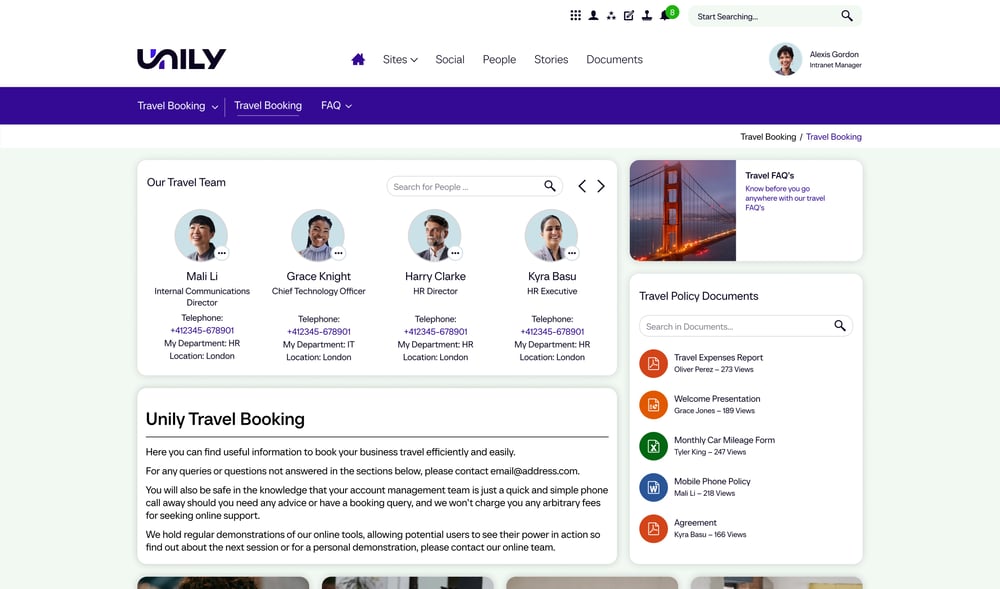Click the edit pencil icon in top toolbar
This screenshot has height=589, width=1000.
[x=629, y=16]
